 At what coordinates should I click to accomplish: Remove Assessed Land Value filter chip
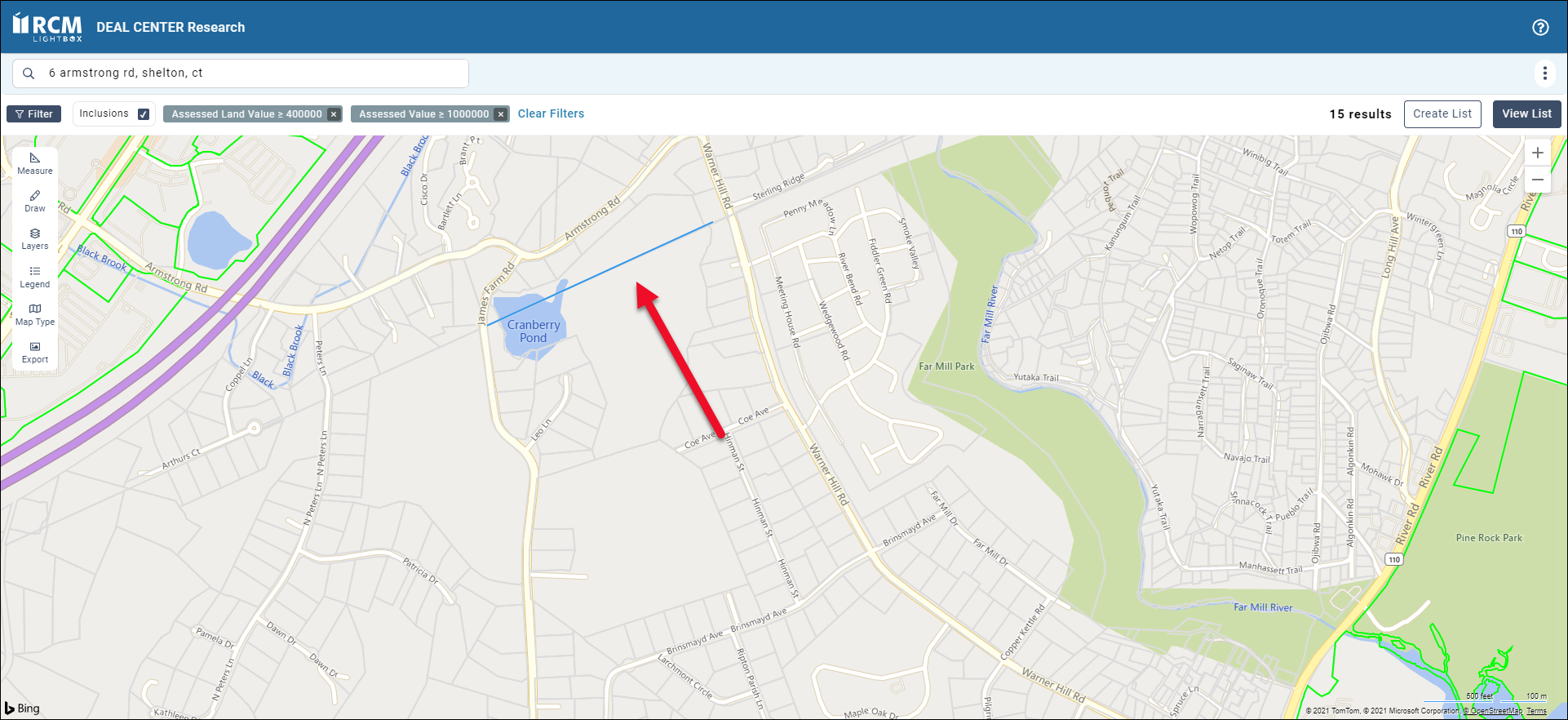[334, 114]
